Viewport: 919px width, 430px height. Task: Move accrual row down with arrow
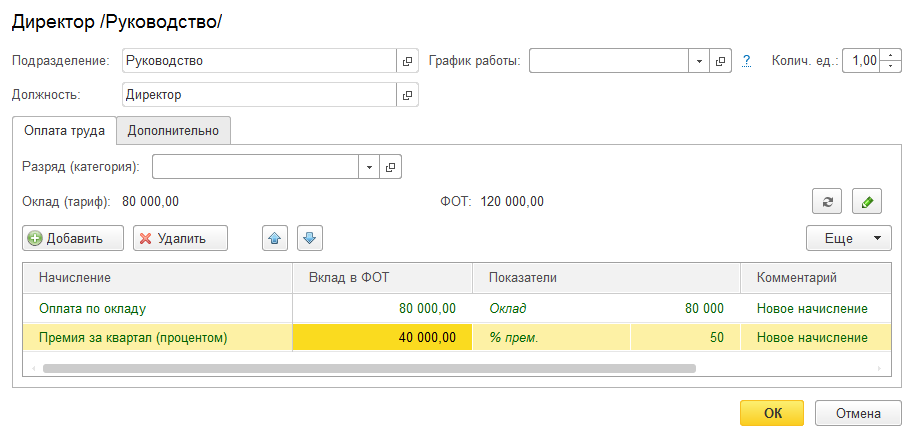pos(310,238)
